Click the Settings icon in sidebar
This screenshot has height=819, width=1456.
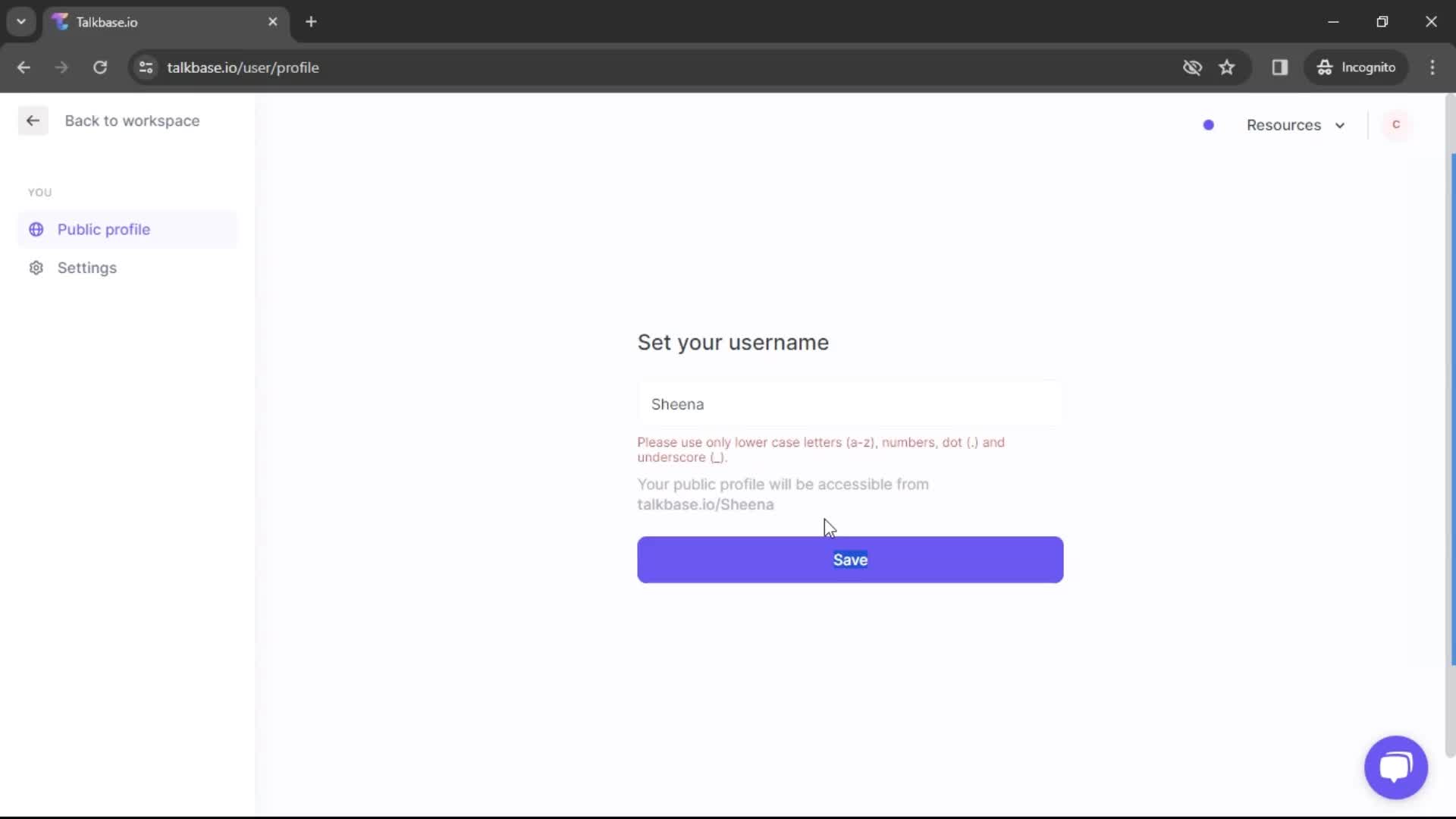click(x=35, y=267)
